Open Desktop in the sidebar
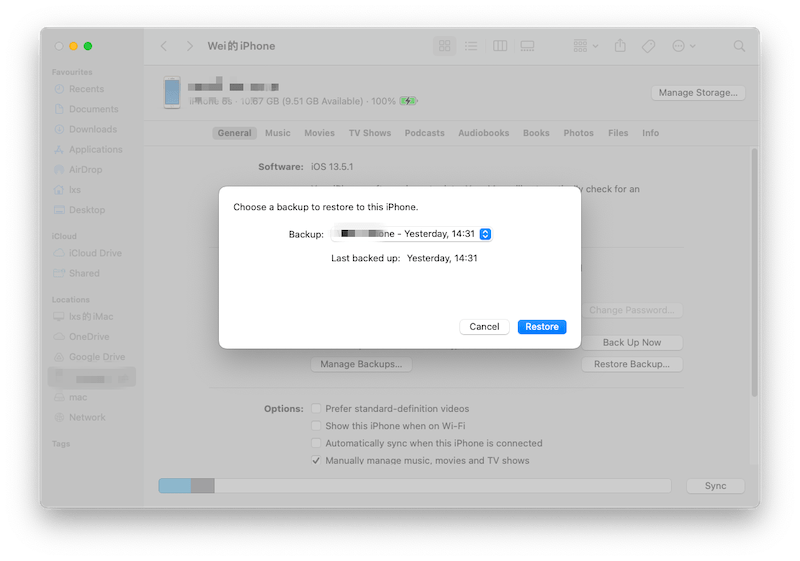 [87, 210]
